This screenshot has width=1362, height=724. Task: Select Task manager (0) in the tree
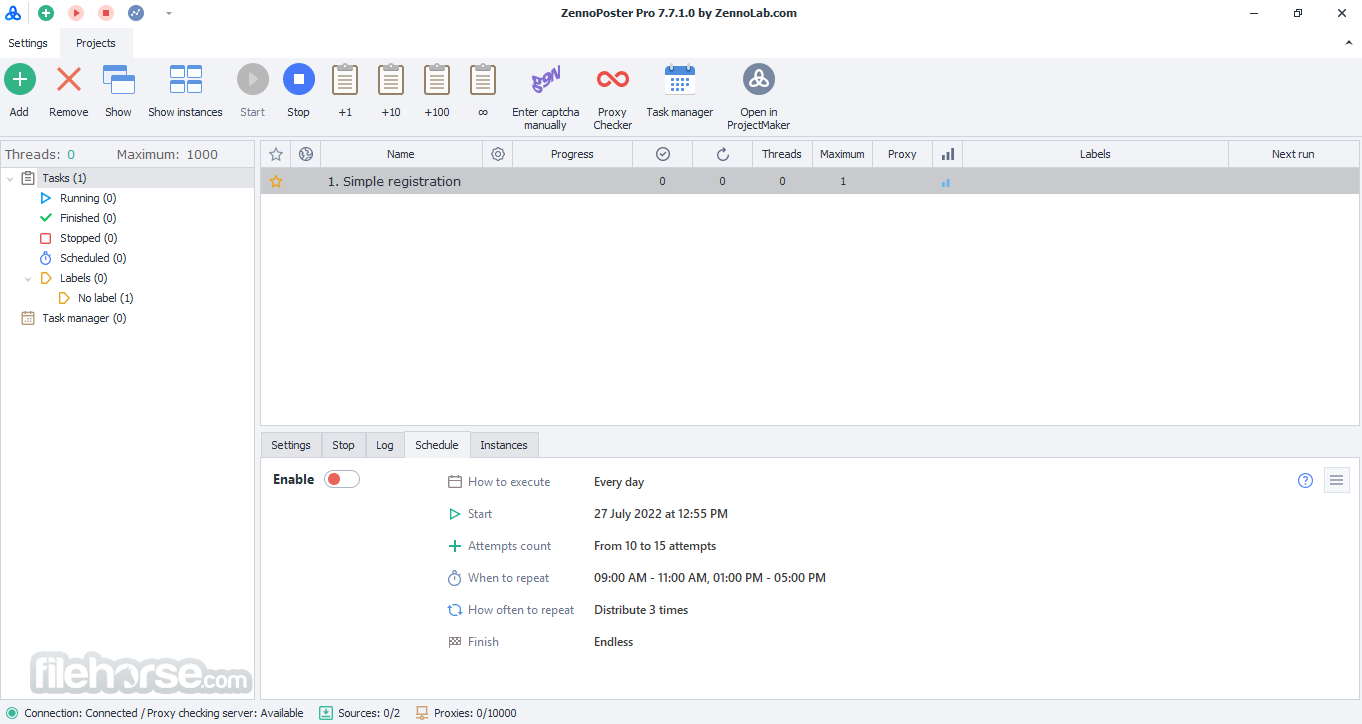coord(84,318)
